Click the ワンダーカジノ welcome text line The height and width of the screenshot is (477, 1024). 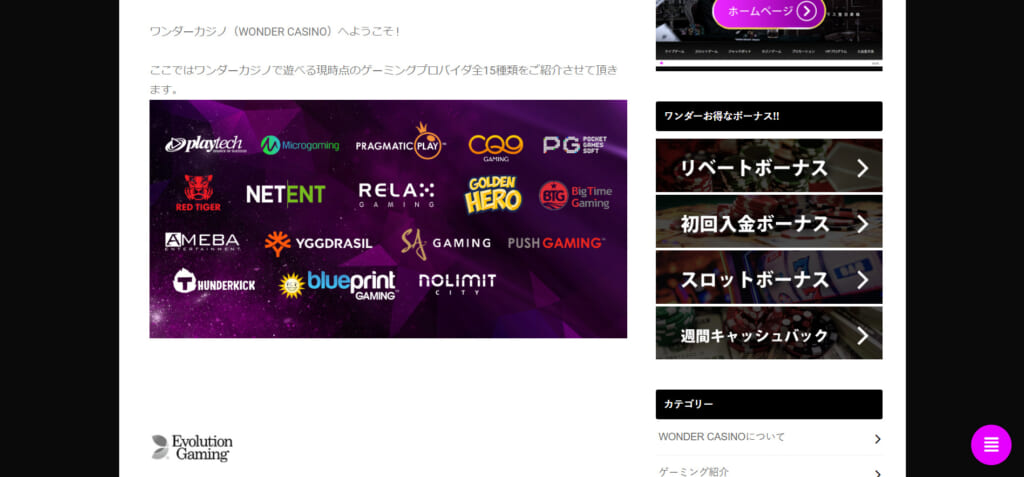click(275, 31)
